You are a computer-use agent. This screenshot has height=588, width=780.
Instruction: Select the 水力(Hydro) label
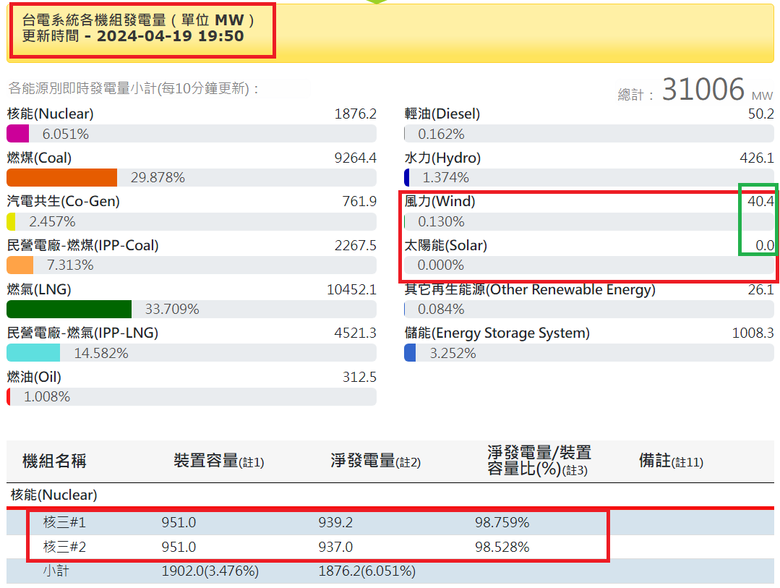(443, 158)
